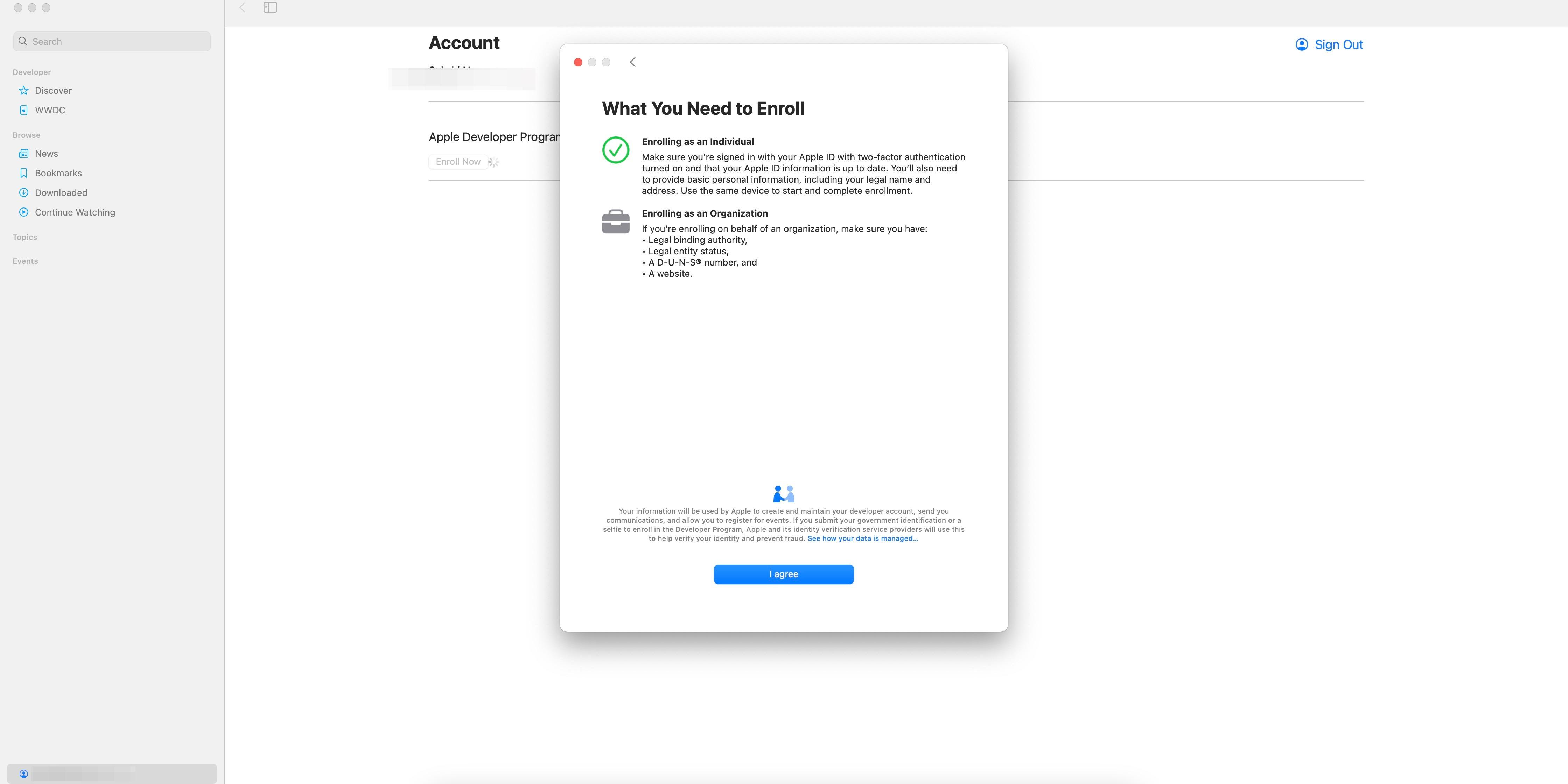
Task: Click the account profile bar at sidebar bottom
Action: point(112,774)
